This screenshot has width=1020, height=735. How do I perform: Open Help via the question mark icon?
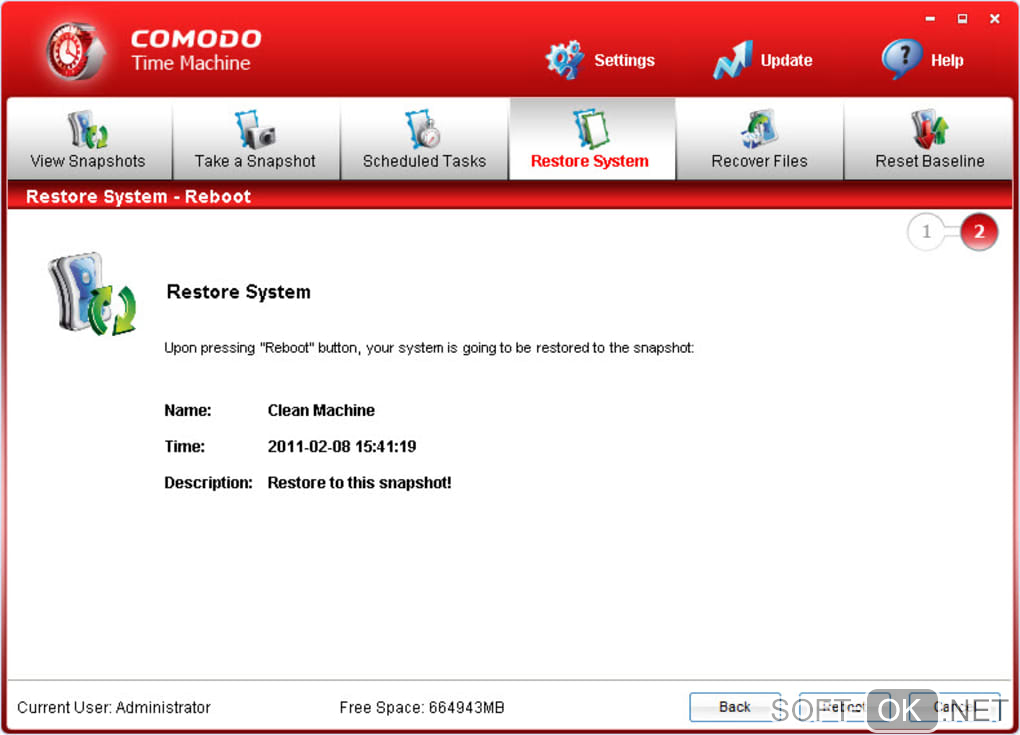point(902,59)
